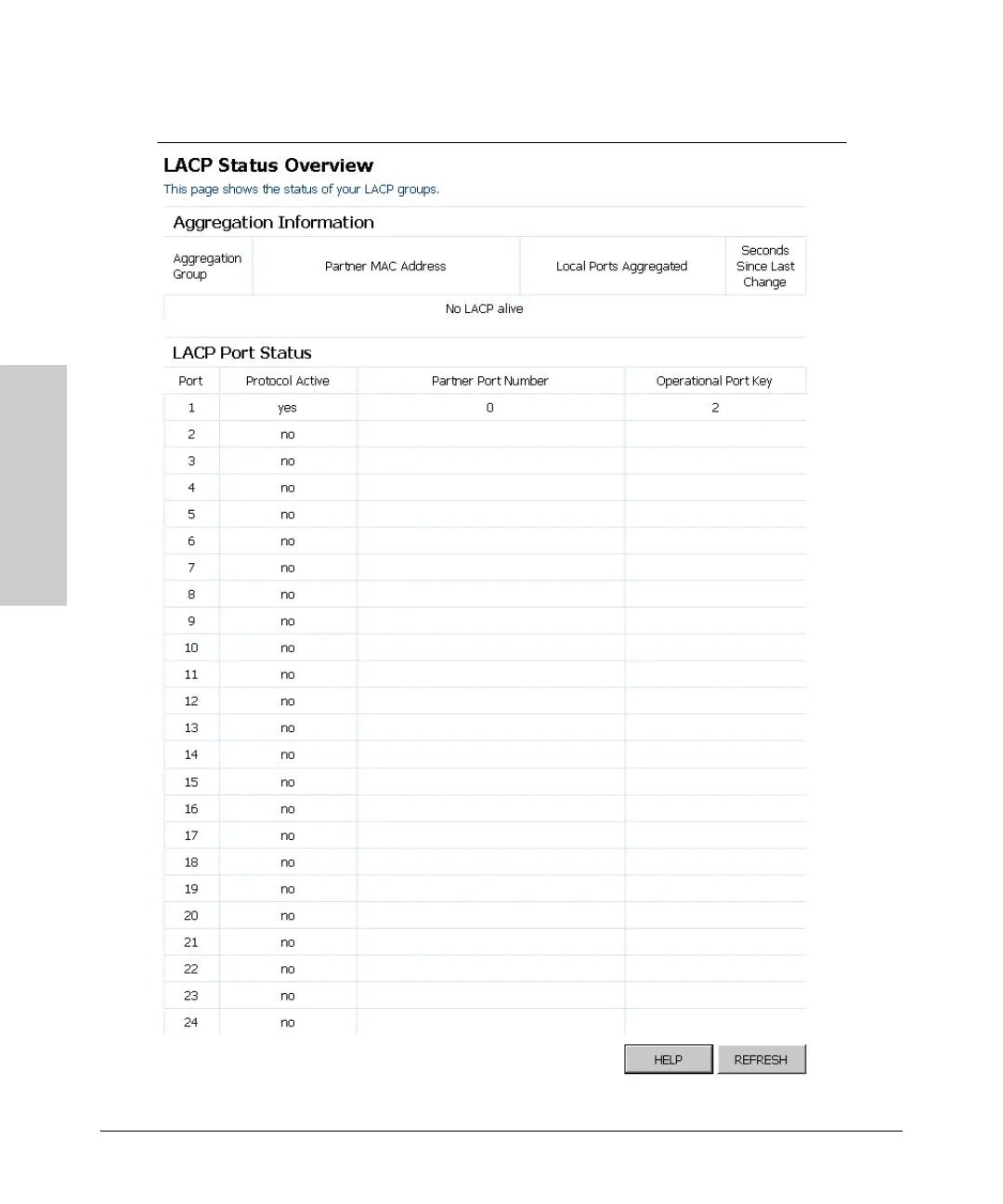Screen dimensions: 1003x1204
Task: Select port 24 row number
Action: point(191,1022)
